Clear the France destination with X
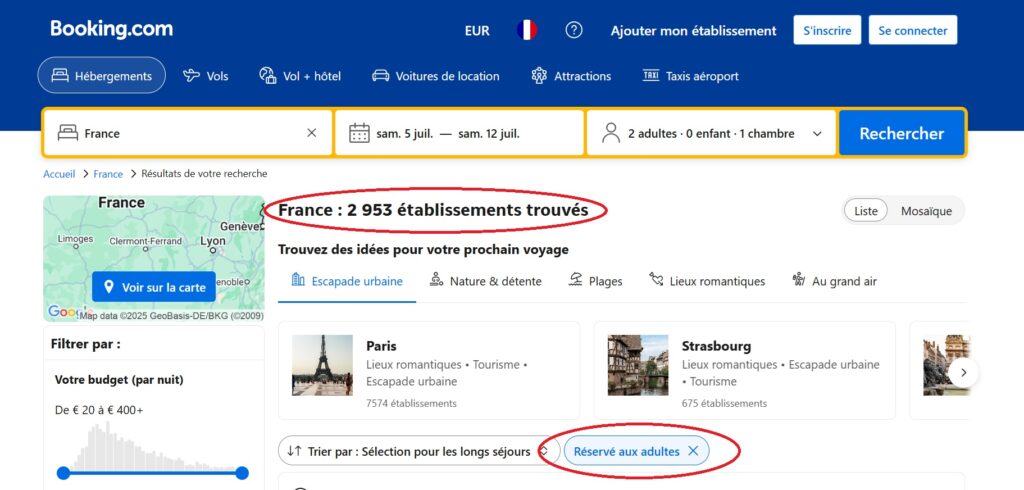This screenshot has width=1024, height=490. tap(312, 133)
